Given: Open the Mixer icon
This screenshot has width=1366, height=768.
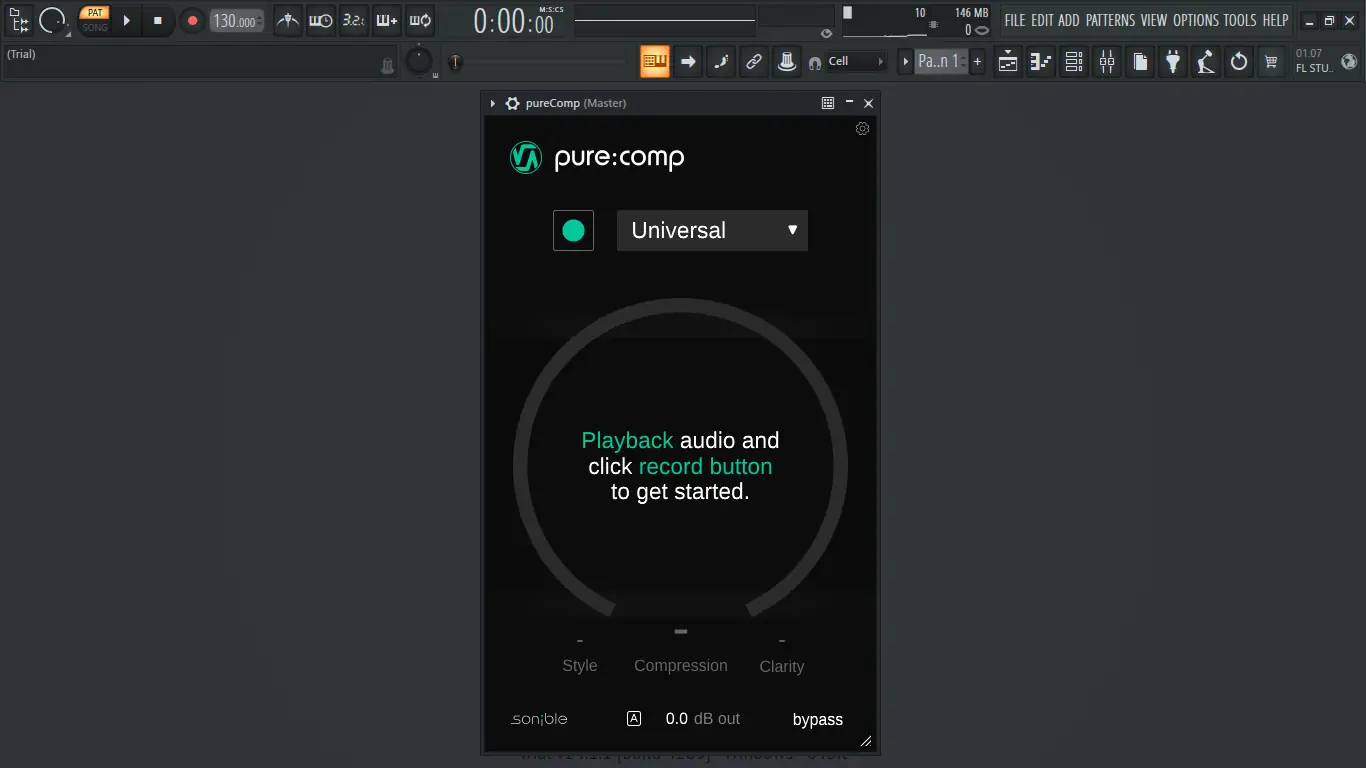Looking at the screenshot, I should coord(1106,61).
